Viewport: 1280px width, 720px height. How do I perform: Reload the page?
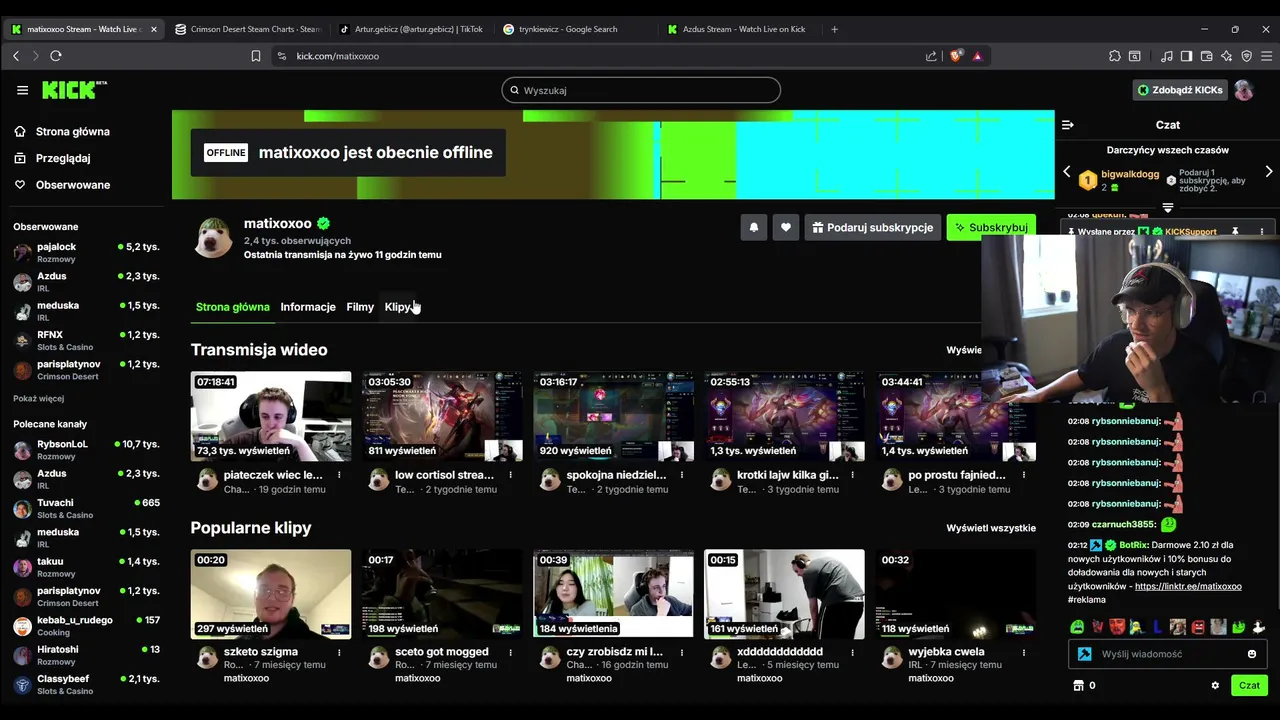[x=56, y=56]
